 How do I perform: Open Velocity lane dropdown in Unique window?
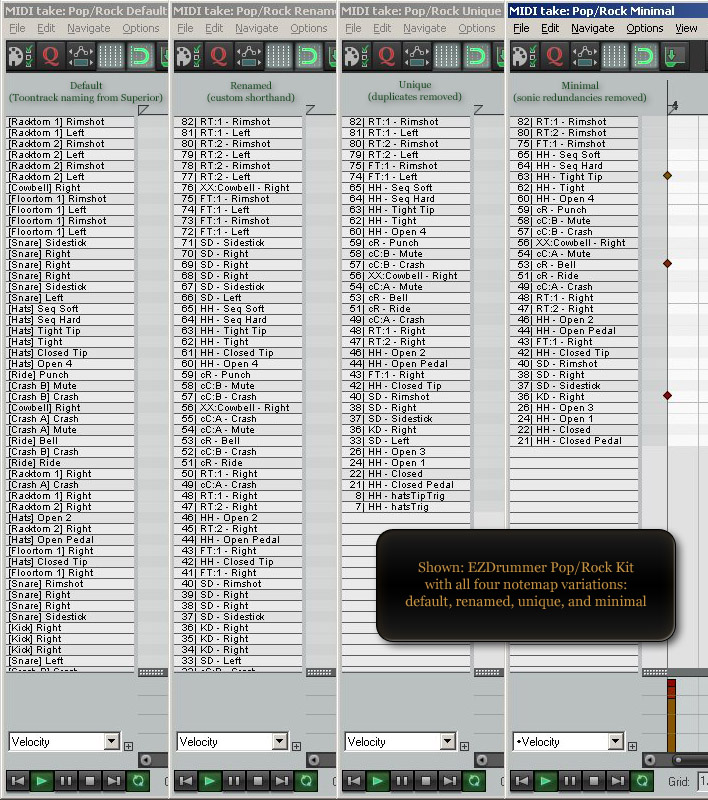(447, 741)
